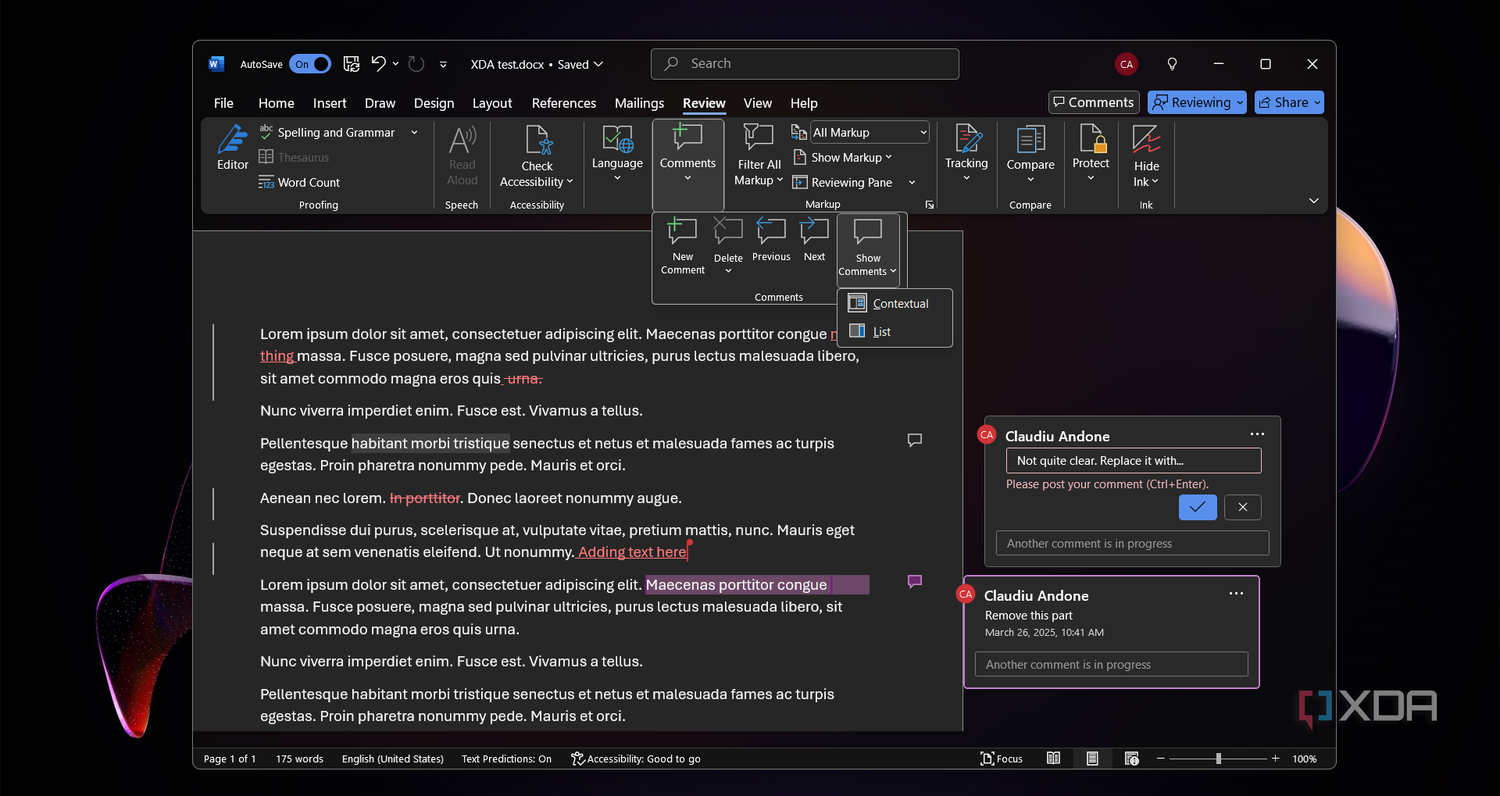Open more options on first comment card
This screenshot has height=796, width=1500.
(1257, 434)
